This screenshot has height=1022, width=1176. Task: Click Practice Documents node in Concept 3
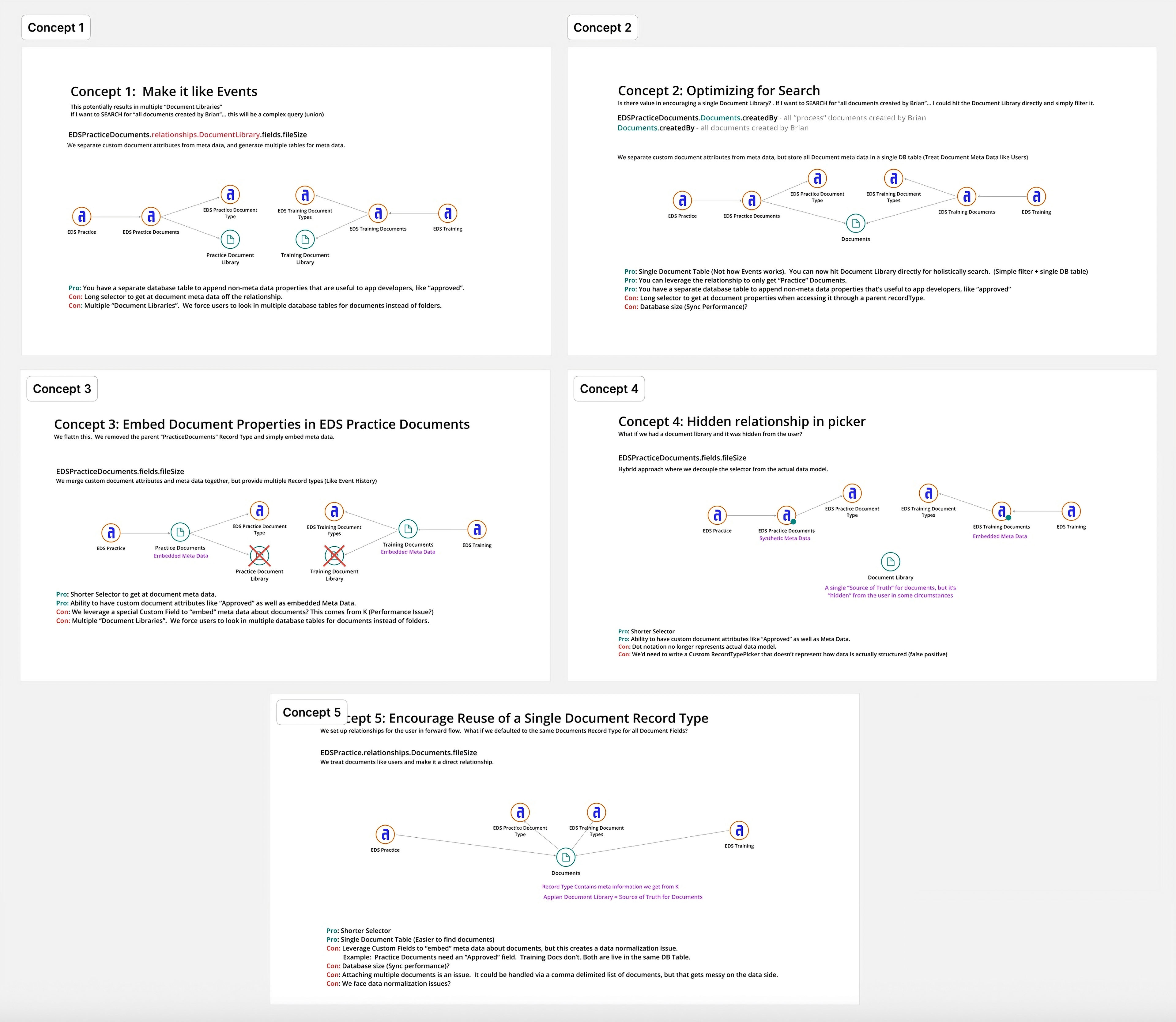tap(180, 532)
